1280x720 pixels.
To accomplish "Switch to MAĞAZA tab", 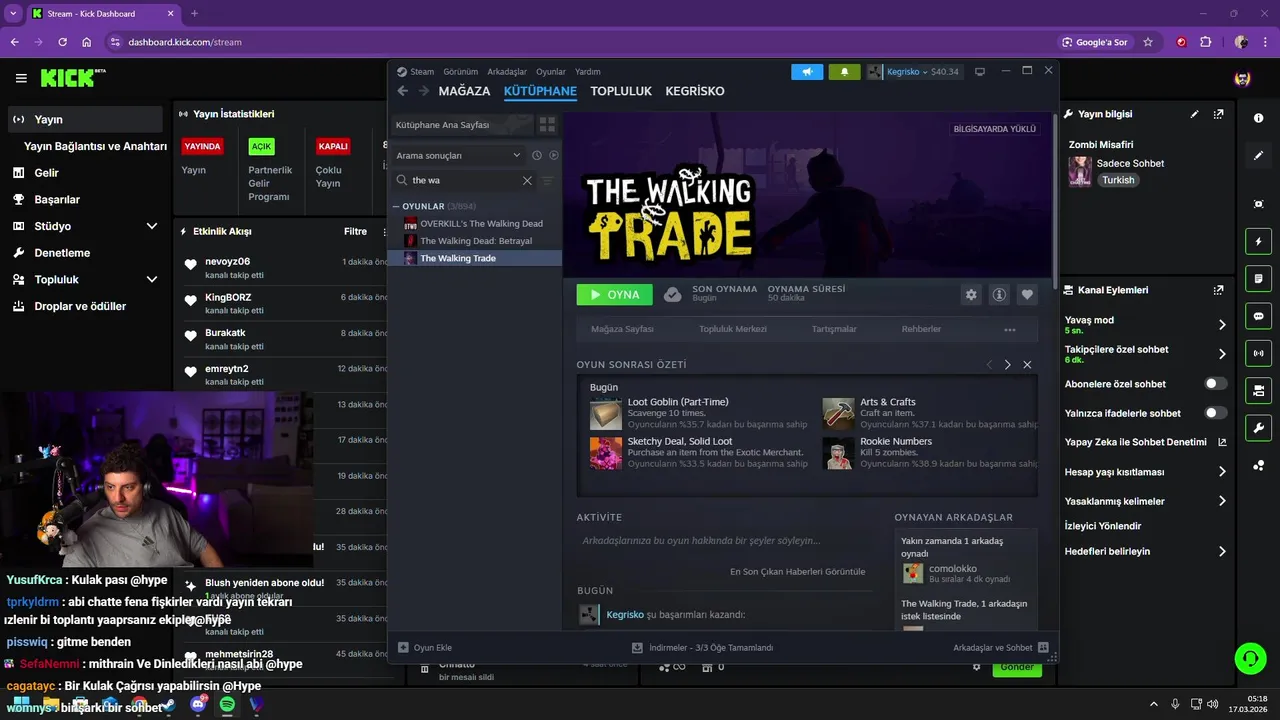I will pos(464,91).
